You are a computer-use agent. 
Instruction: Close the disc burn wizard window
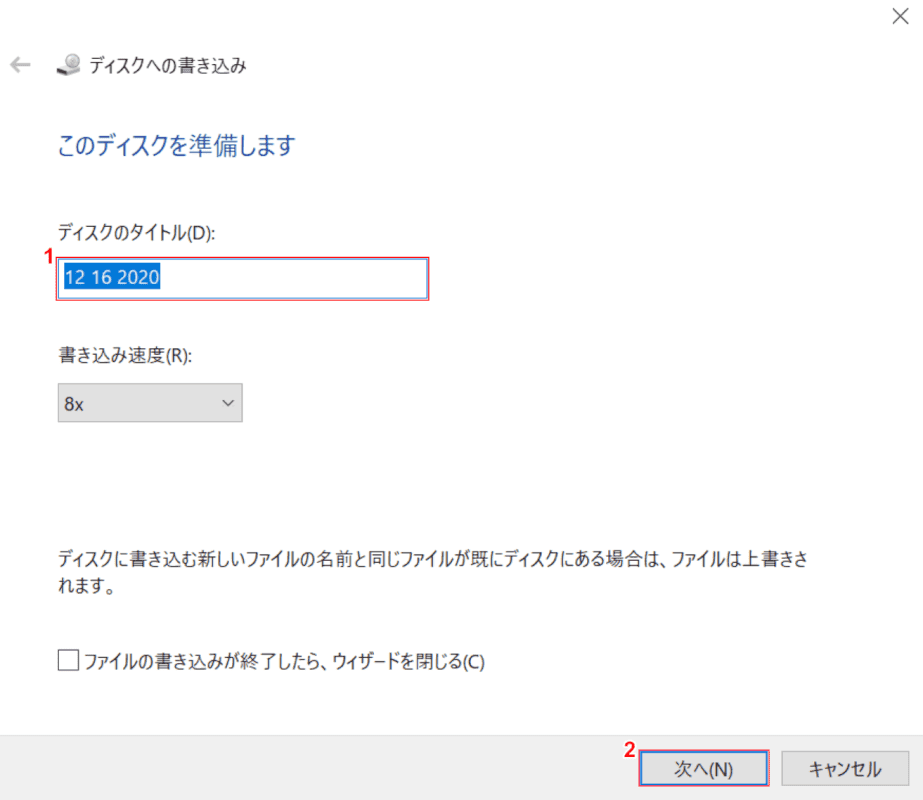click(900, 16)
